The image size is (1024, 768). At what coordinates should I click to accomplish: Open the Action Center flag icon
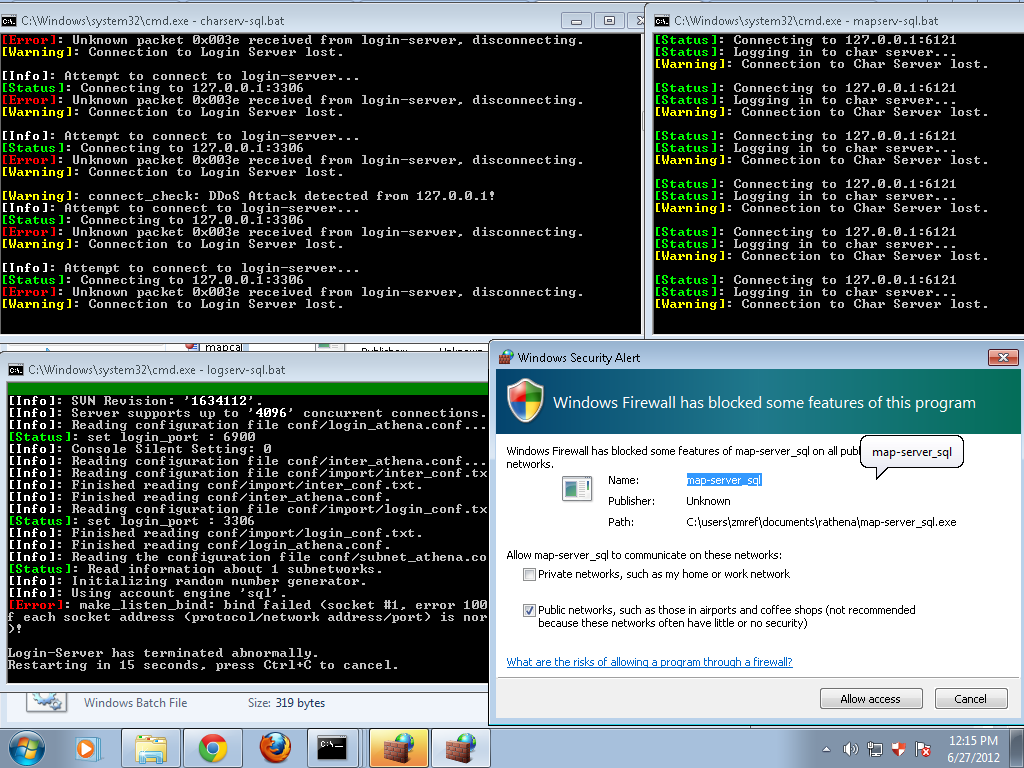click(923, 749)
